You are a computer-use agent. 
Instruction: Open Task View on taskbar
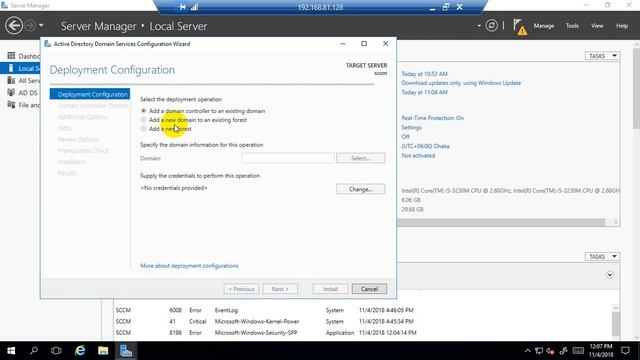pos(56,351)
